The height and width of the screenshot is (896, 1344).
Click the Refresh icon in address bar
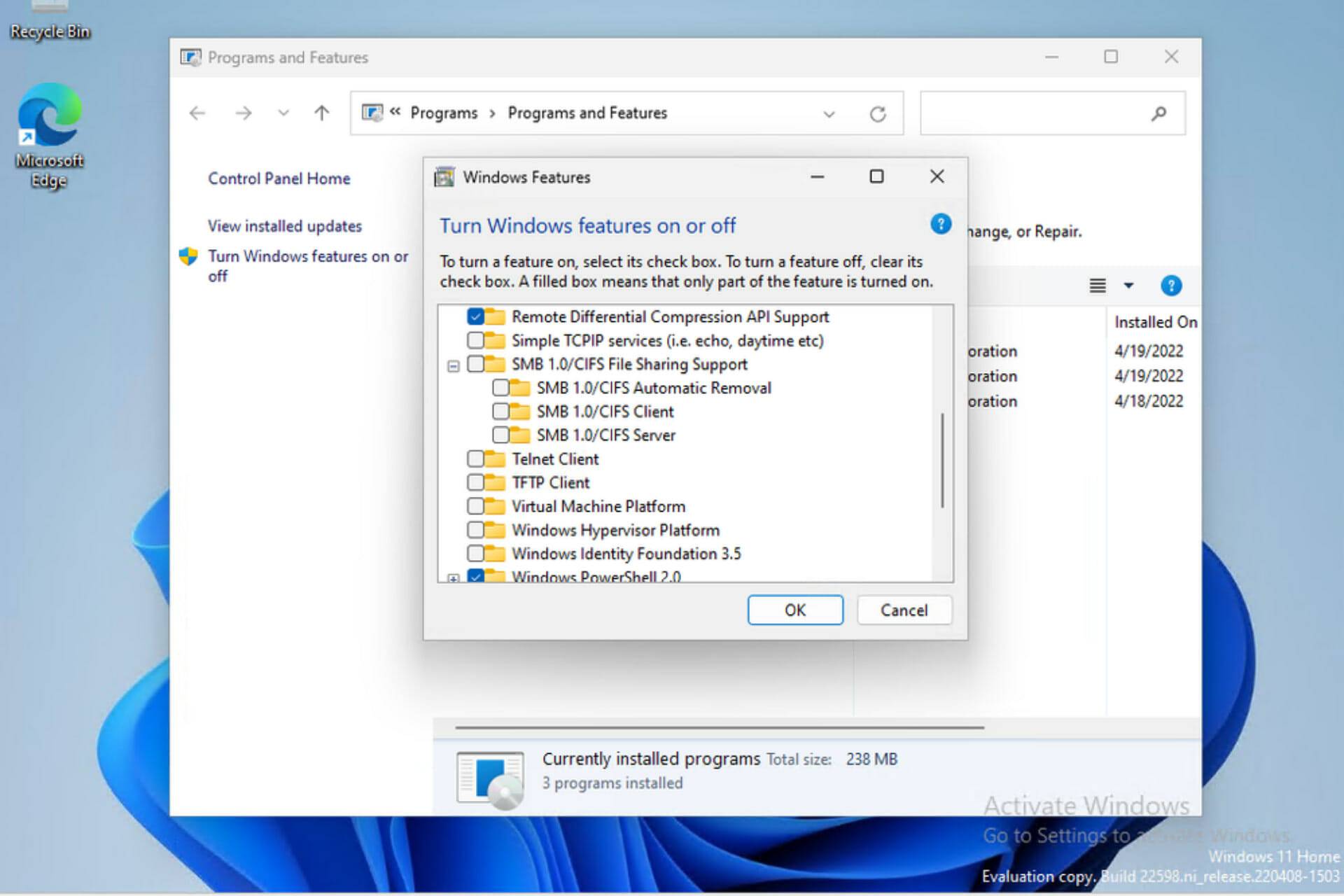[x=877, y=113]
